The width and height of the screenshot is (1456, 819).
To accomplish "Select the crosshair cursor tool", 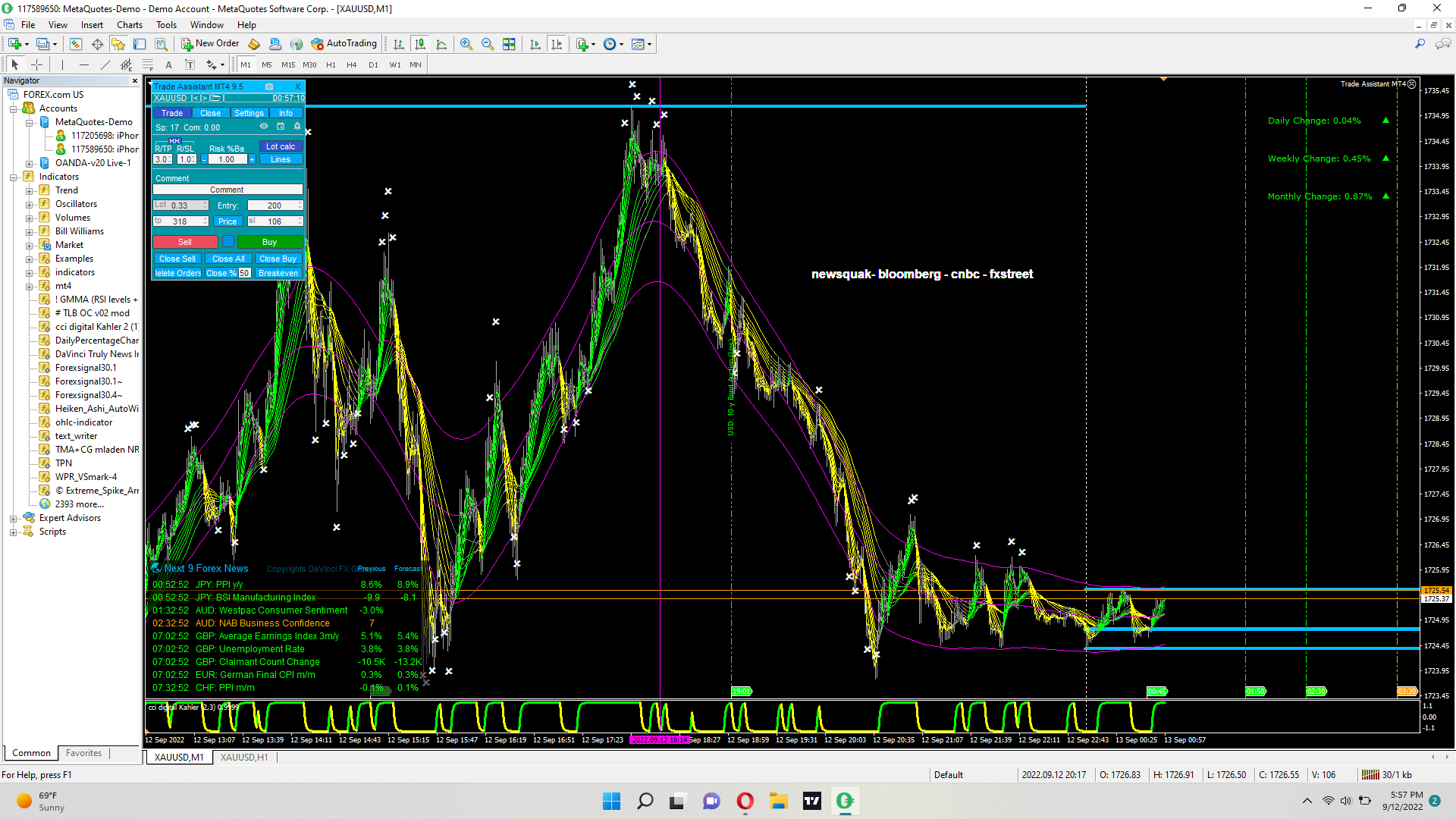I will point(36,64).
